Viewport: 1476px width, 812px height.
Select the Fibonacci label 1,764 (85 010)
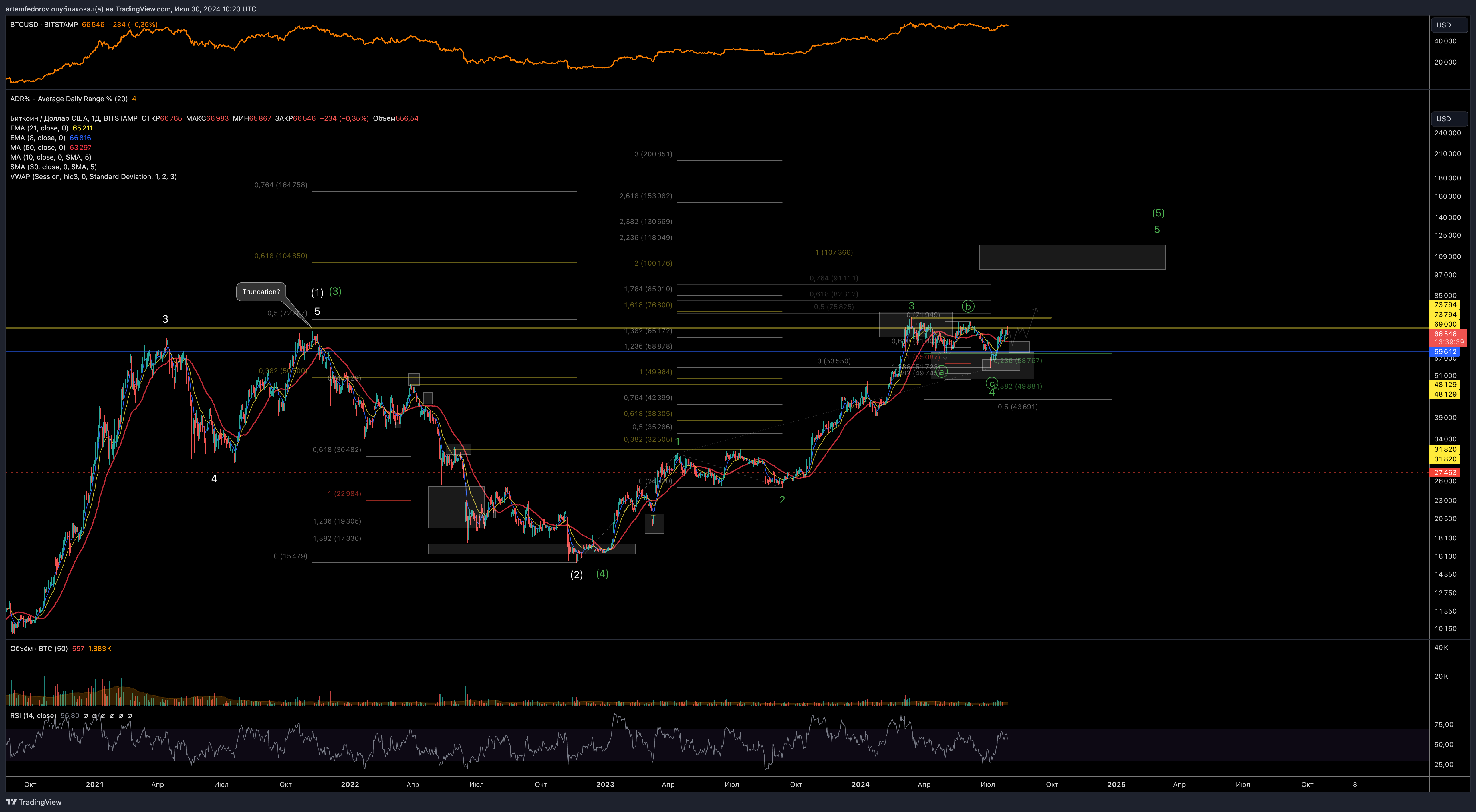(648, 289)
